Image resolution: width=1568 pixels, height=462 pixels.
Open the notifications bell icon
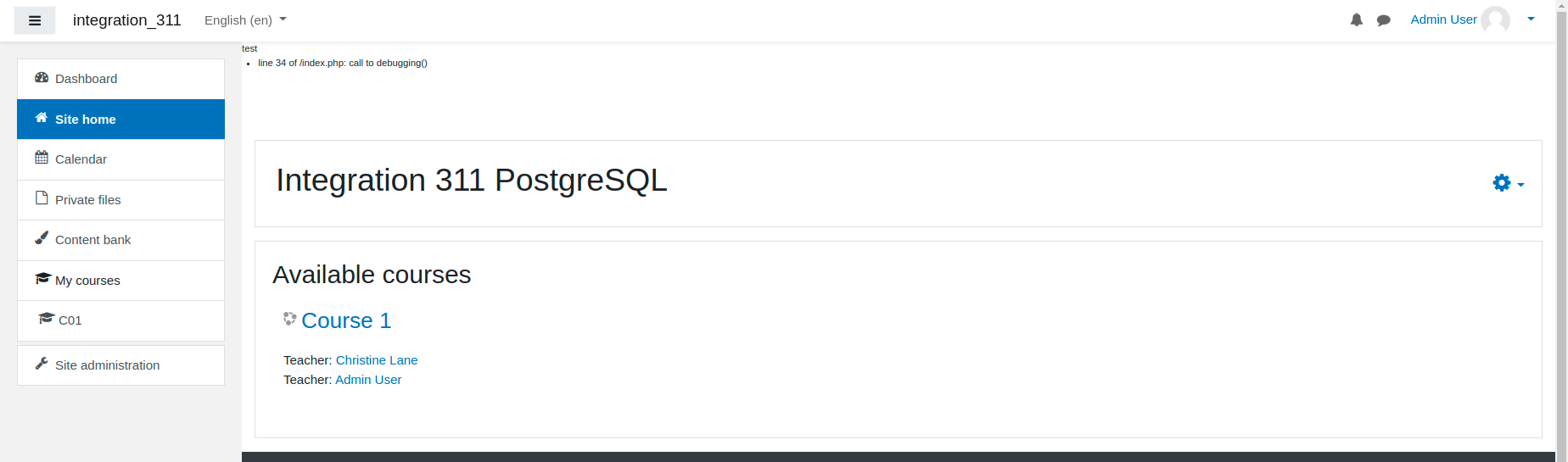coord(1357,20)
